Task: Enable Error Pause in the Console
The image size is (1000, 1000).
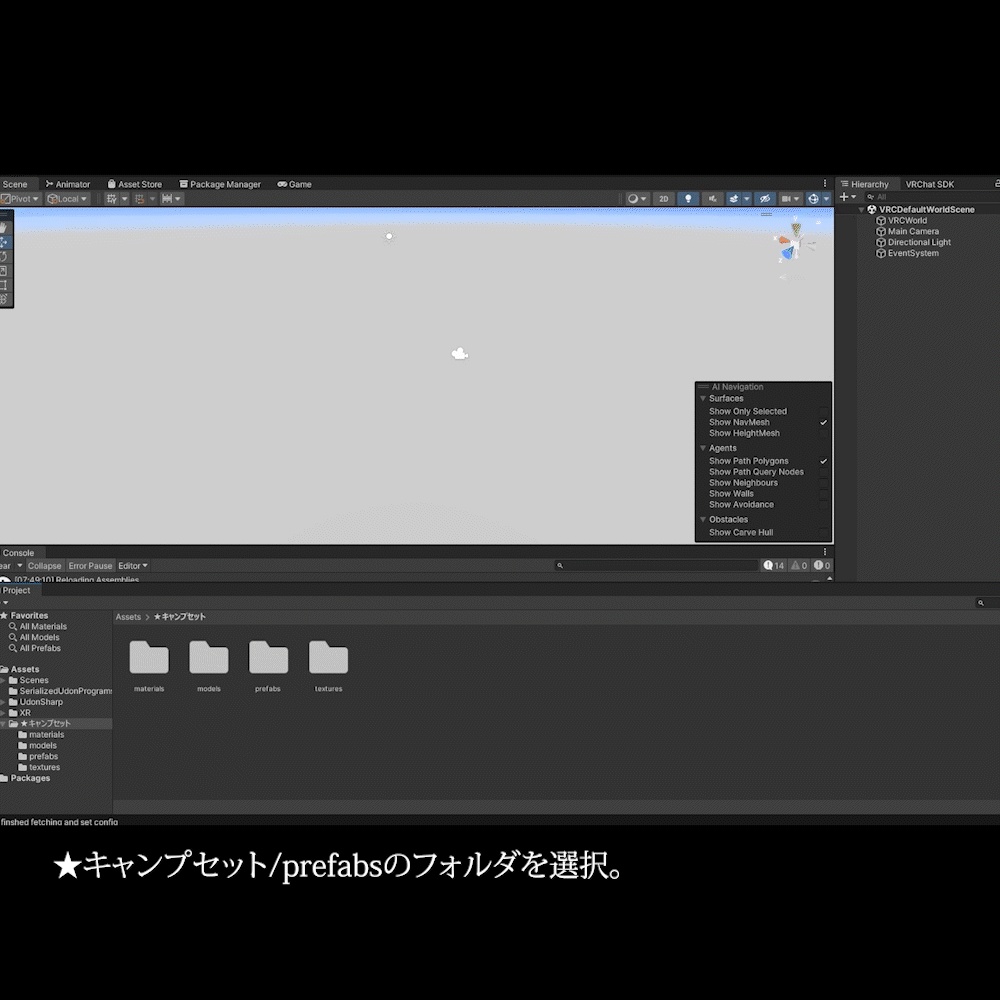Action: (90, 565)
